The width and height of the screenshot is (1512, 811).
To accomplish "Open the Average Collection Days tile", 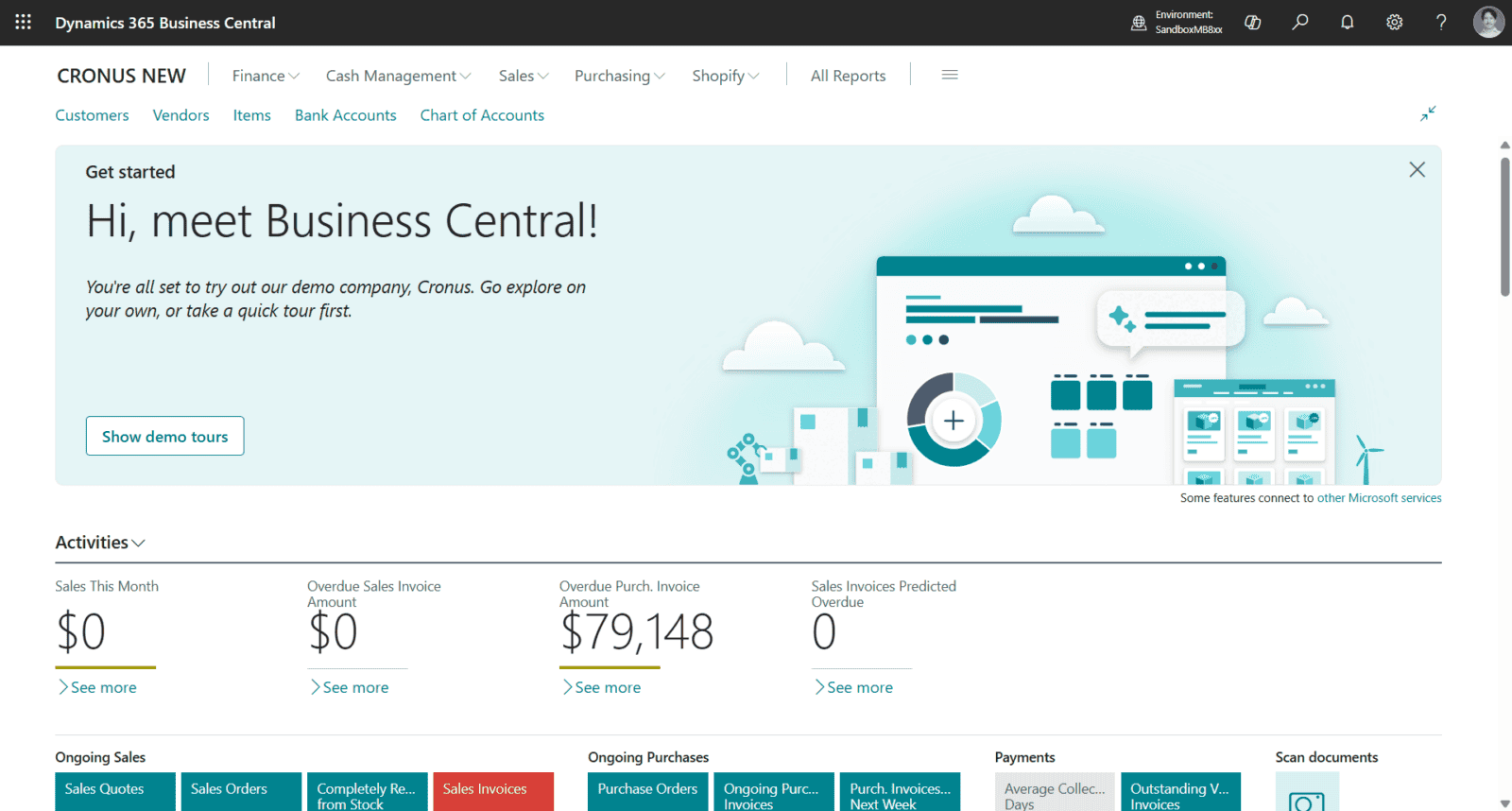I will click(1055, 792).
